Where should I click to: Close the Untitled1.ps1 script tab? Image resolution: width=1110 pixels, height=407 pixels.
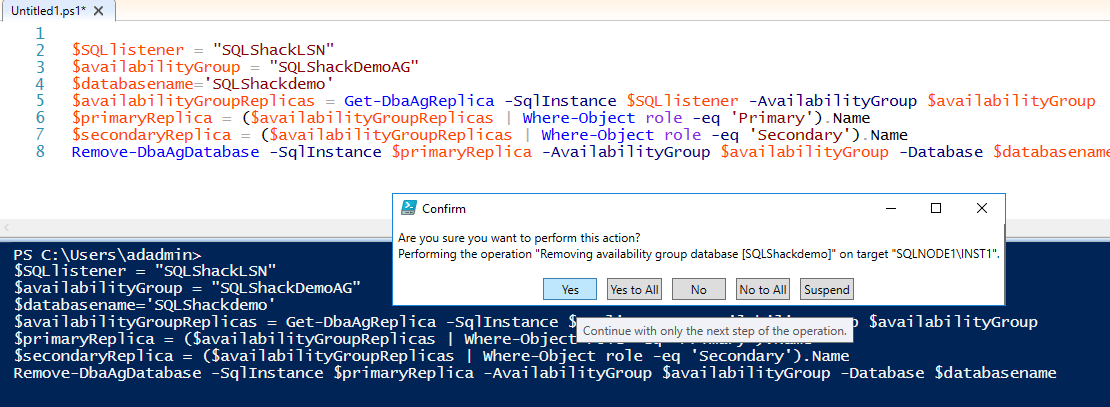click(91, 10)
